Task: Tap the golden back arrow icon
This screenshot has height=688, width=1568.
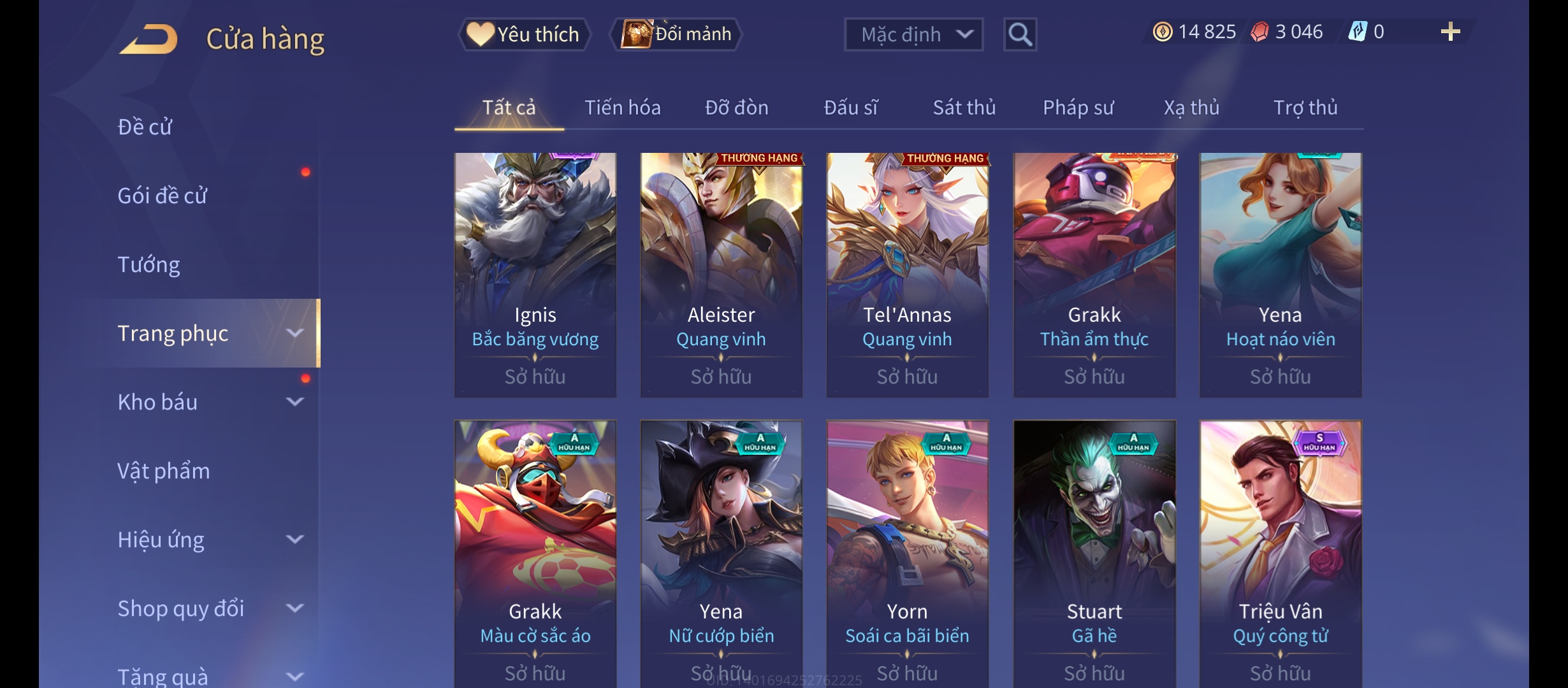Action: pos(148,39)
